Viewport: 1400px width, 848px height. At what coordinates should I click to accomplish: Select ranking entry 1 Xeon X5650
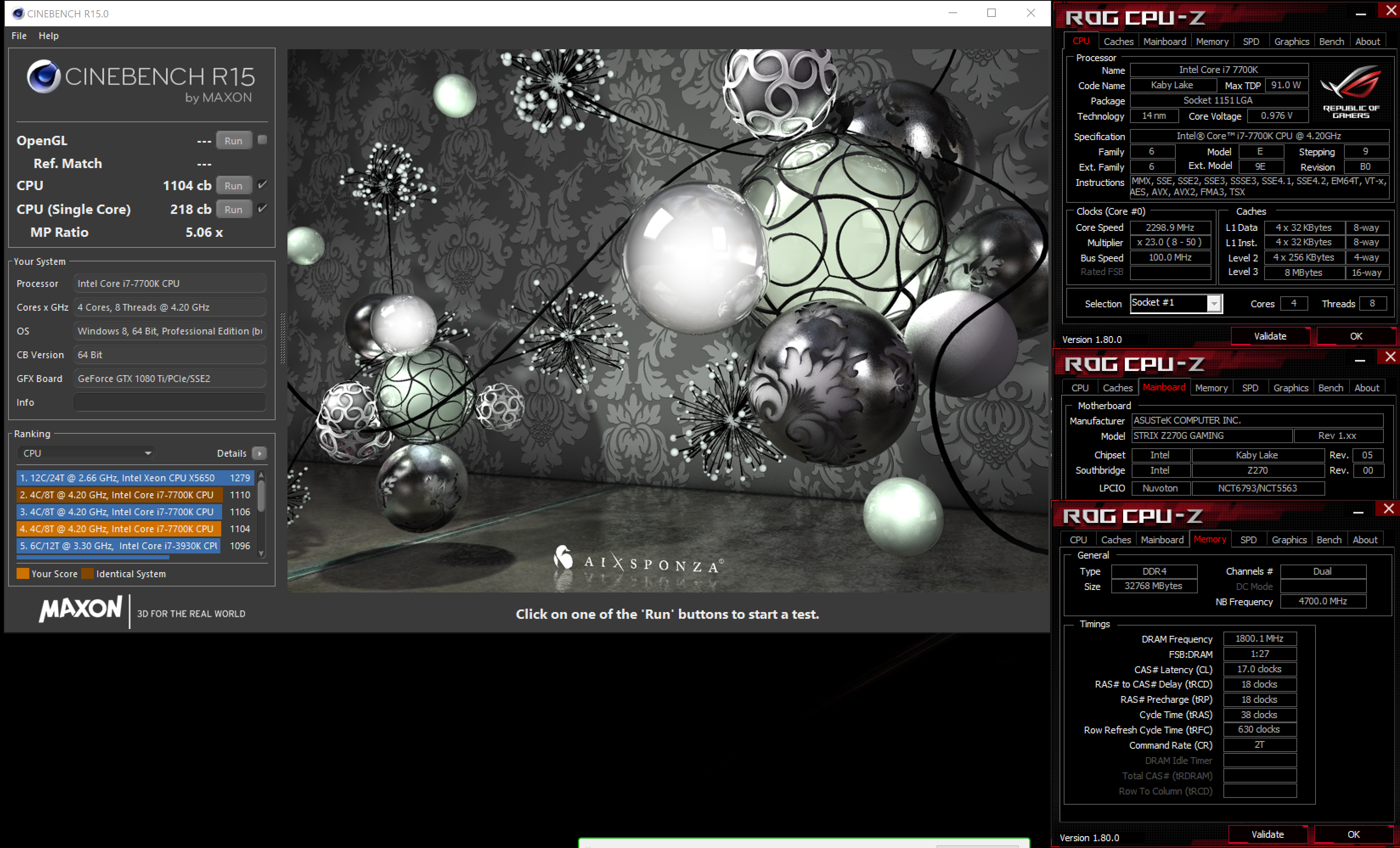pyautogui.click(x=135, y=477)
